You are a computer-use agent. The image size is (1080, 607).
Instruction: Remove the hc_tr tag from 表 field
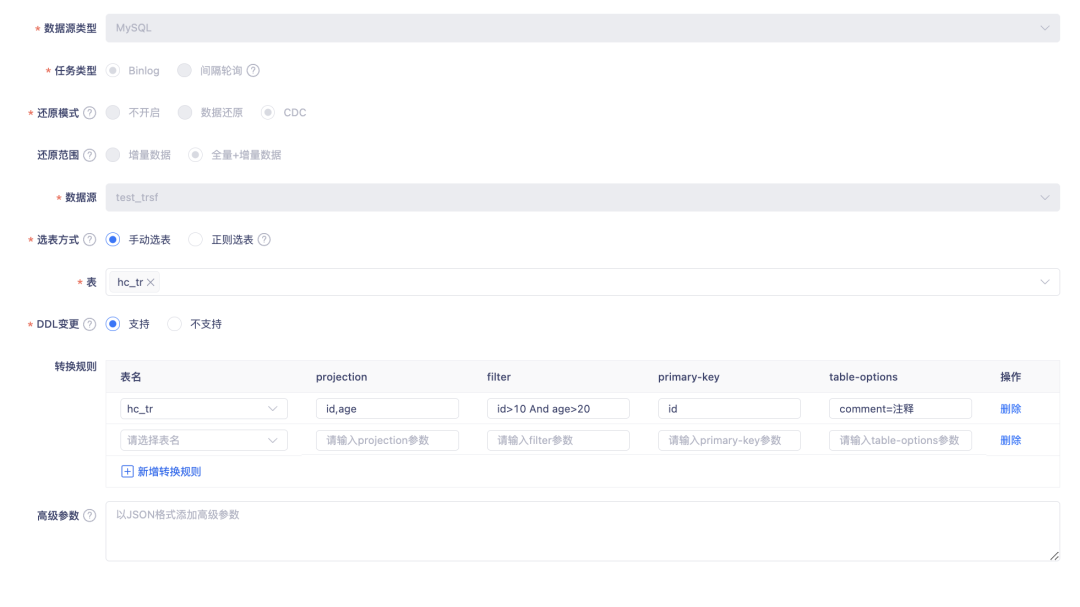[x=150, y=282]
